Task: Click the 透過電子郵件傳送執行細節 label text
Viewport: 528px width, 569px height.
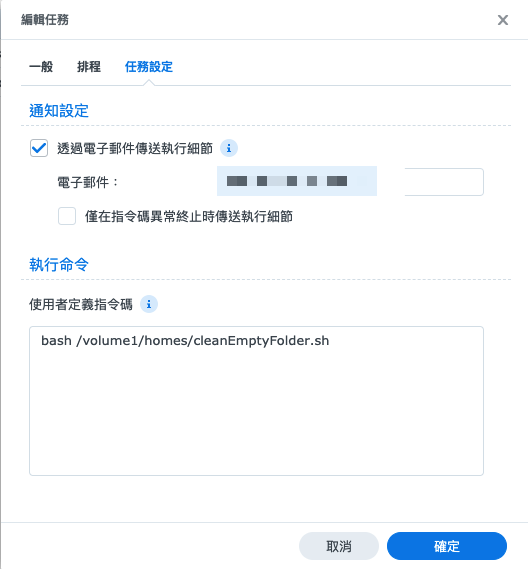Action: point(135,148)
